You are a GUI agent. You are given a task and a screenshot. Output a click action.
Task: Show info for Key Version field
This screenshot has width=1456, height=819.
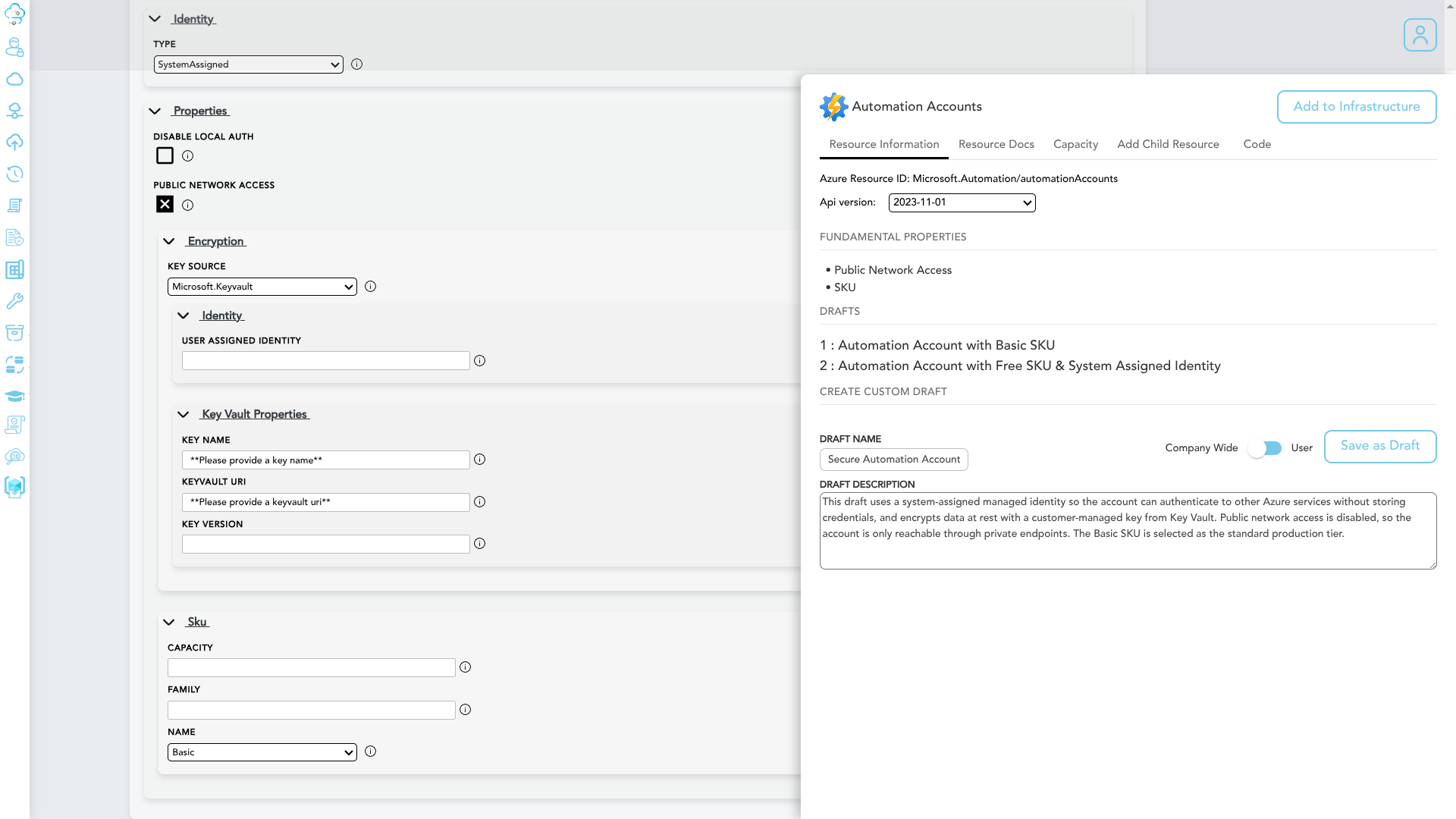(x=479, y=544)
